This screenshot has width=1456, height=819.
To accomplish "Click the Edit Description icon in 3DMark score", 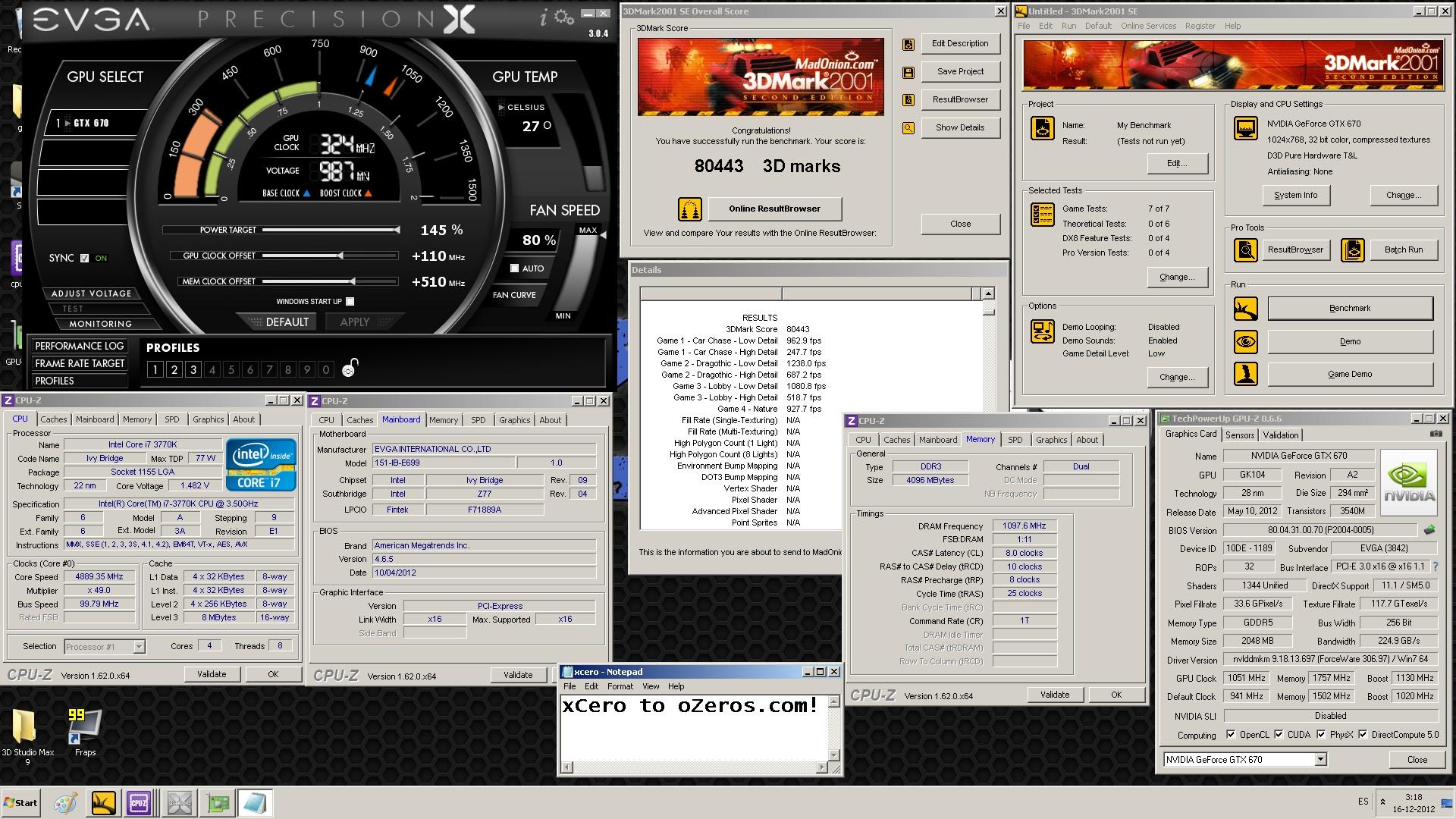I will click(x=908, y=44).
